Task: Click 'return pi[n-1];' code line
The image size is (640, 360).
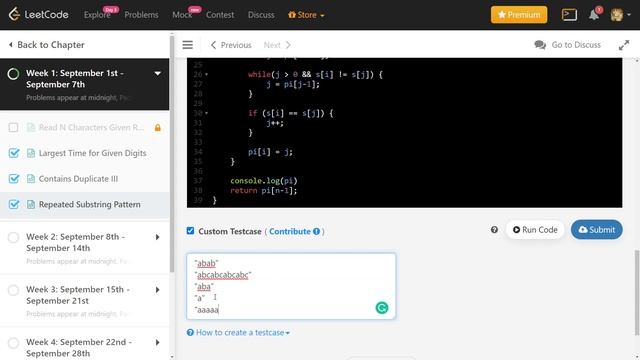Action: [264, 191]
